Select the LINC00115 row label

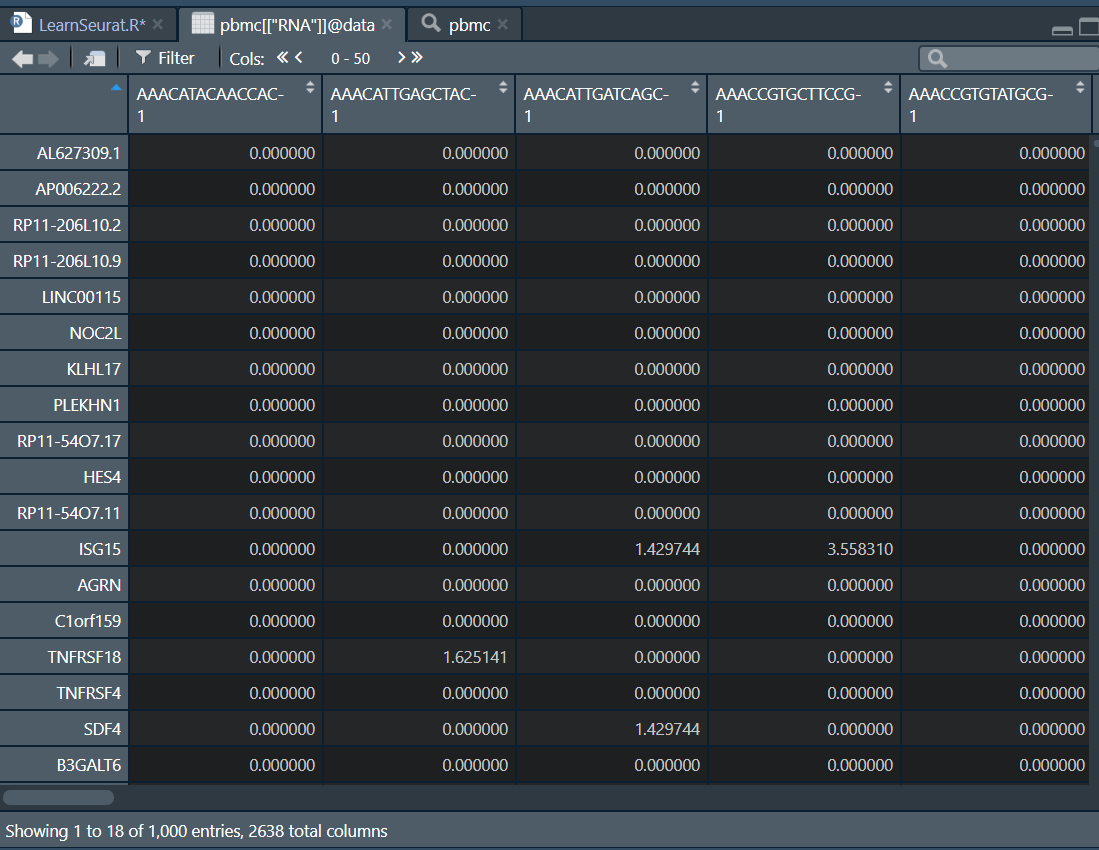coord(81,297)
